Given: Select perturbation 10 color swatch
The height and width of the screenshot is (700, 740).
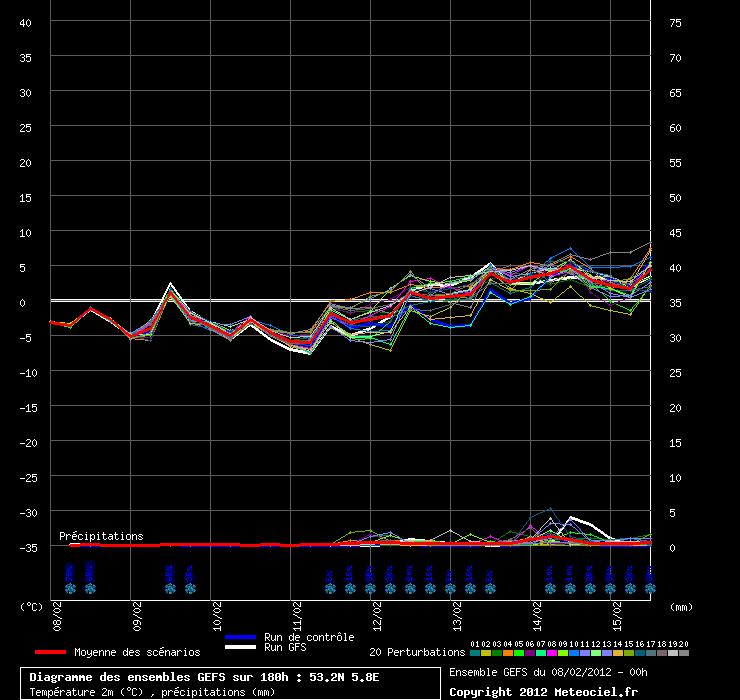Looking at the screenshot, I should tap(574, 653).
